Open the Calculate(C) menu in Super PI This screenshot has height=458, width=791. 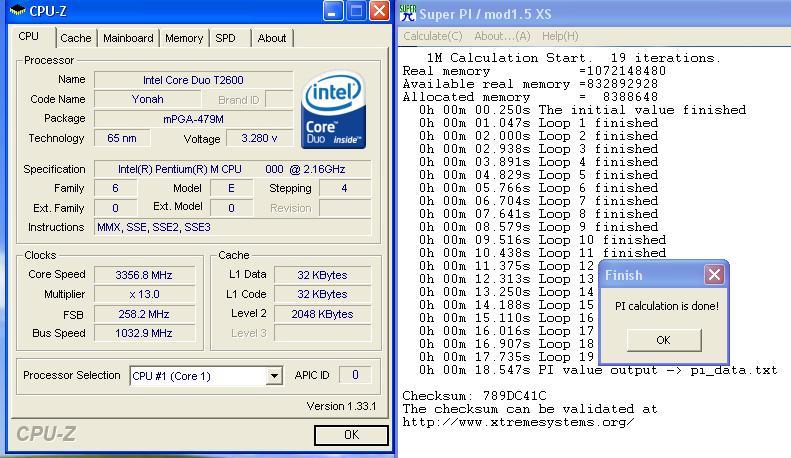(x=432, y=36)
